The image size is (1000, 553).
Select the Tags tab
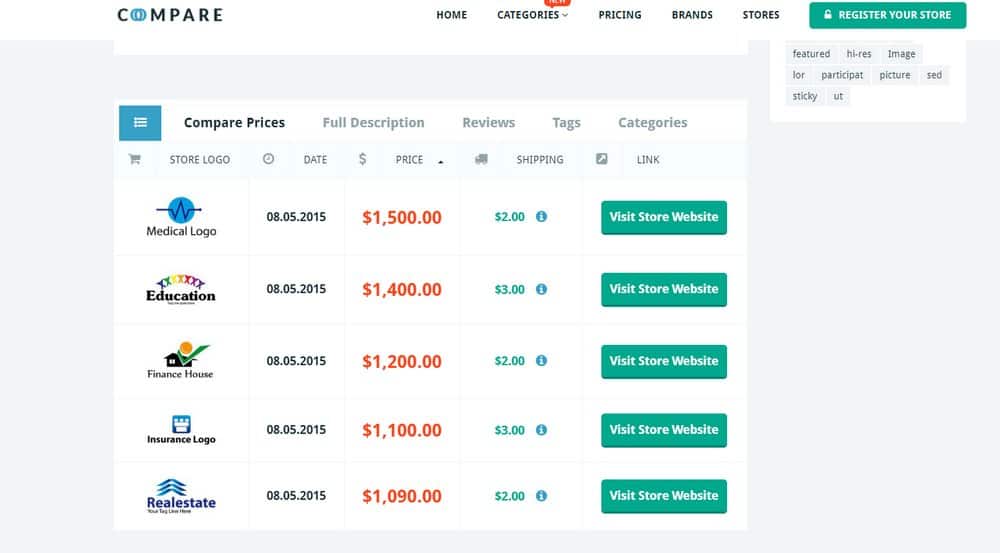pyautogui.click(x=566, y=123)
